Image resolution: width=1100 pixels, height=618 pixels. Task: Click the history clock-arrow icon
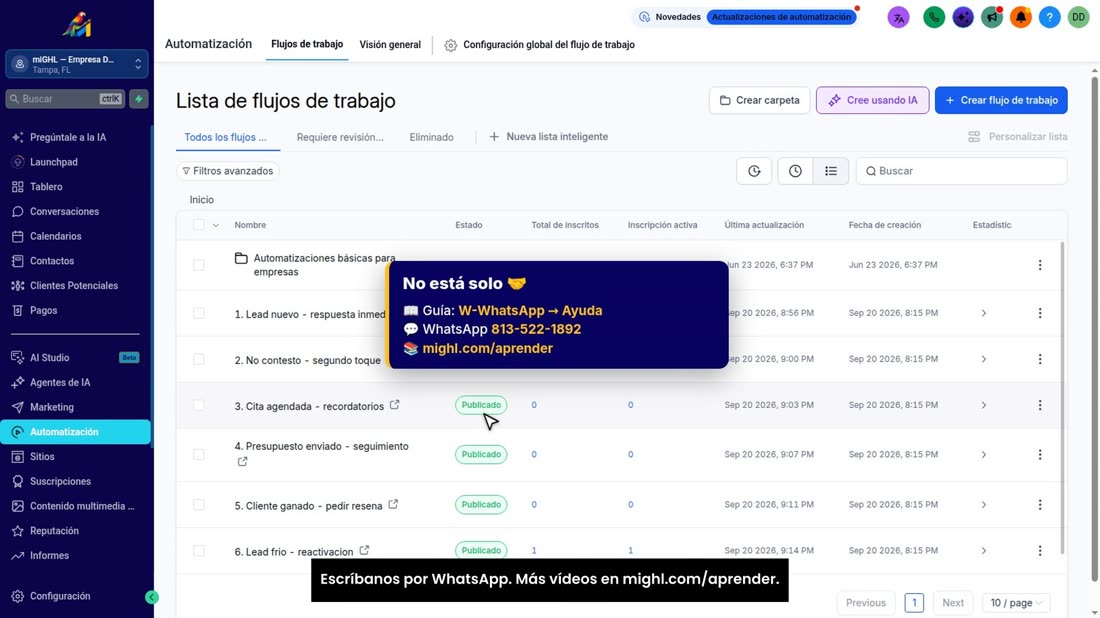pyautogui.click(x=754, y=171)
